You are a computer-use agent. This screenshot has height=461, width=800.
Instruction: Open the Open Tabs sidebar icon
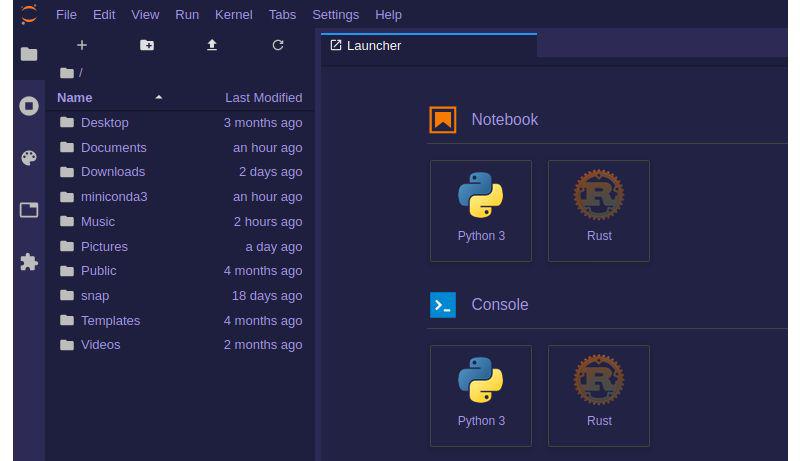(29, 210)
